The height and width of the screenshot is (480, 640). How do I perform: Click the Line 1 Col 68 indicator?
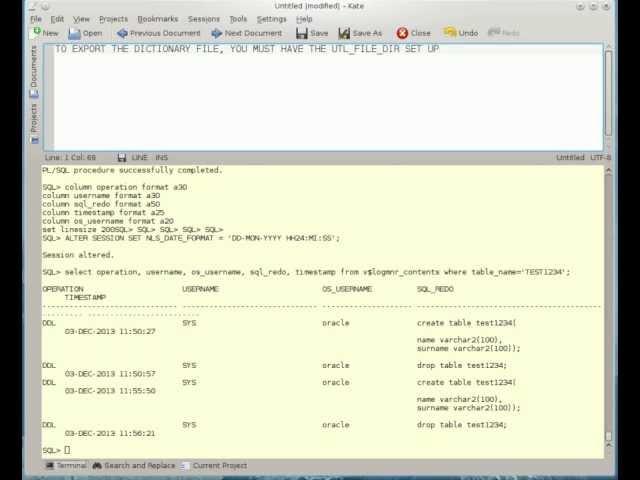coord(70,158)
